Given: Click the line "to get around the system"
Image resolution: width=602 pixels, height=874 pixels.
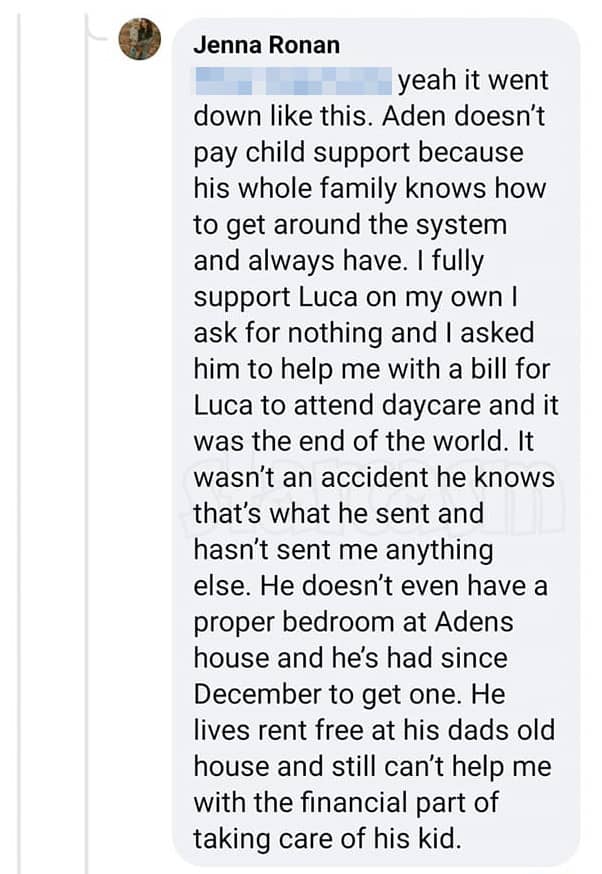Looking at the screenshot, I should point(350,226).
